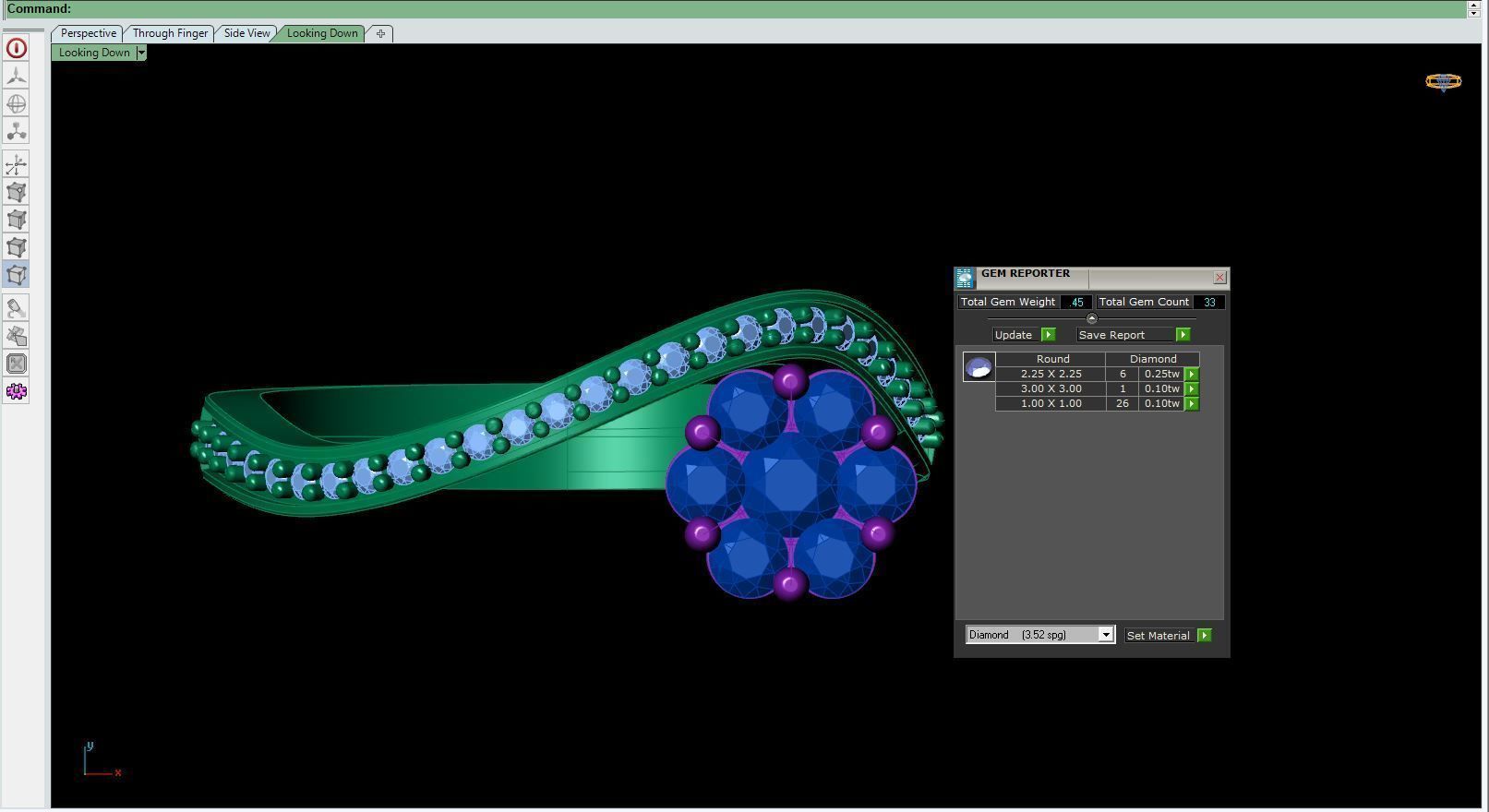Viewport: 1489px width, 812px height.
Task: Click the 3.00 X 3.00 size cell
Action: (1051, 388)
